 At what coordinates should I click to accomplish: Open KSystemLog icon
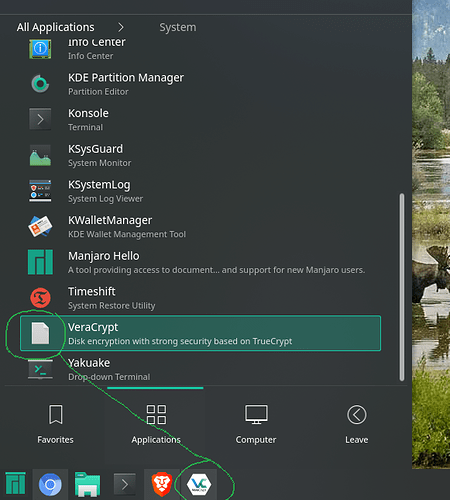40,191
